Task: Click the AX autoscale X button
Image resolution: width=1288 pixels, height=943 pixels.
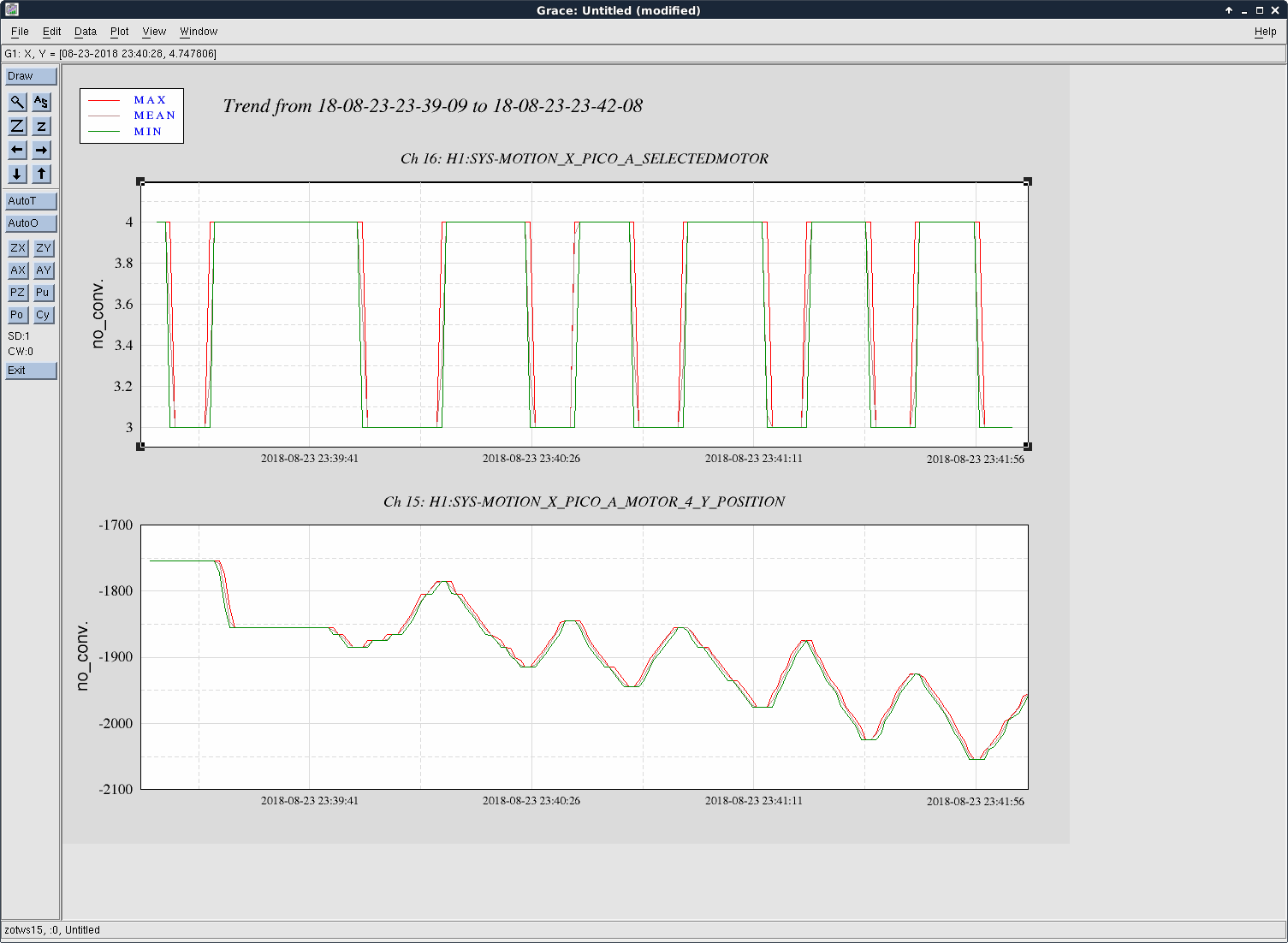Action: 18,270
